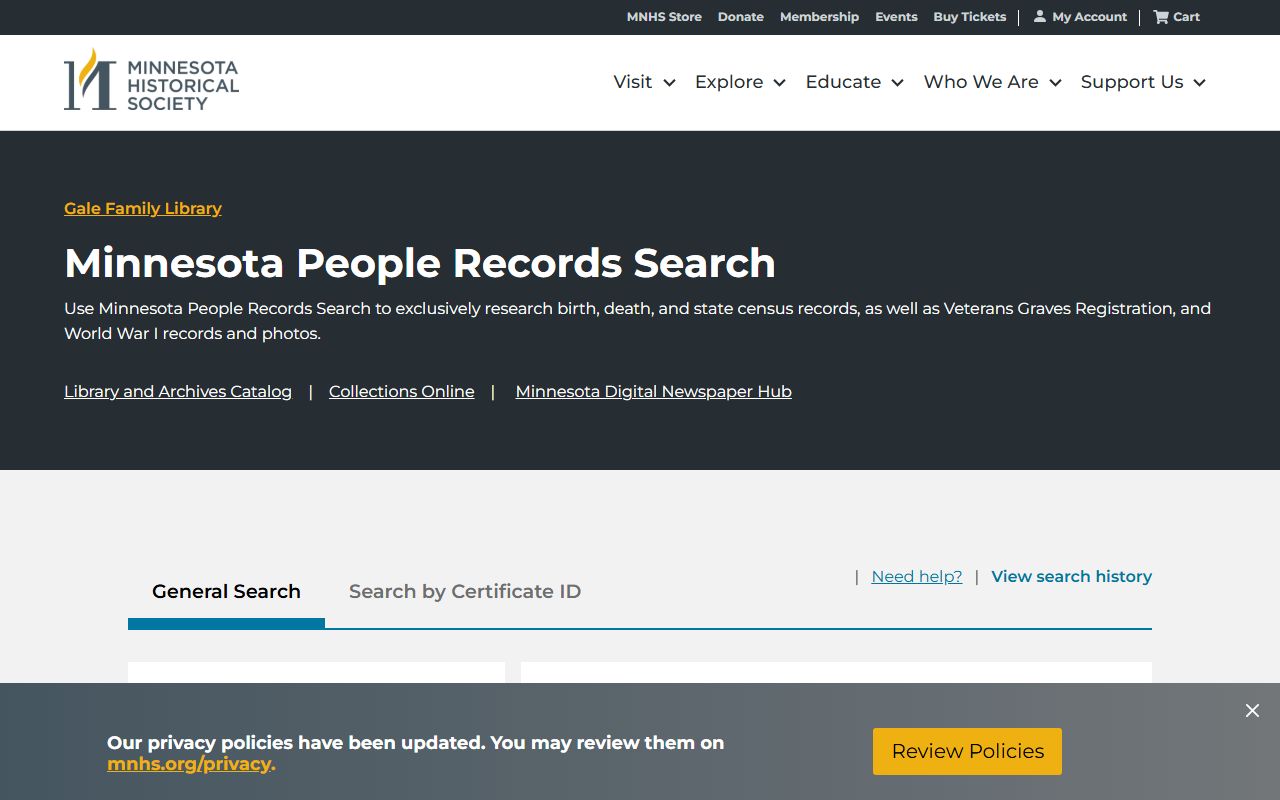Open the Who We Are menu
The image size is (1280, 800).
click(981, 82)
